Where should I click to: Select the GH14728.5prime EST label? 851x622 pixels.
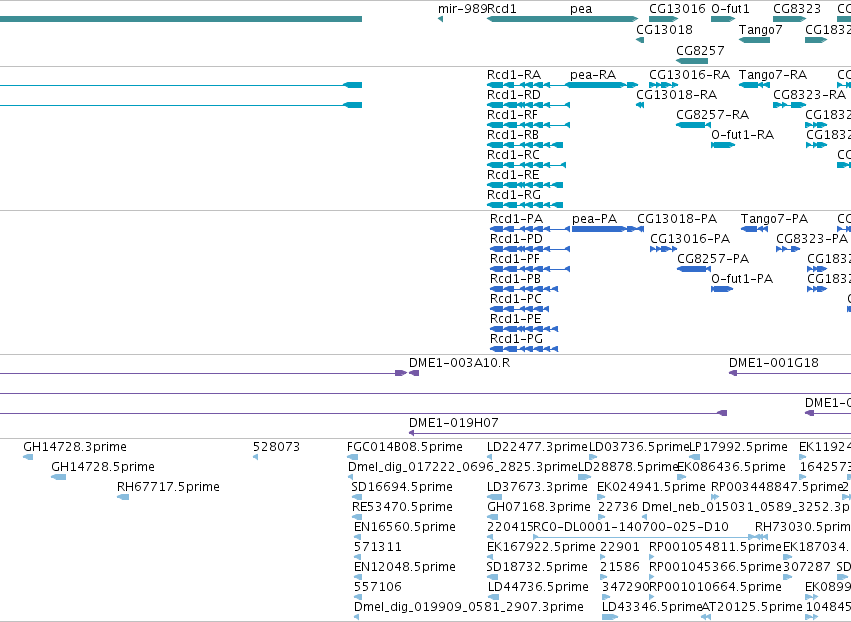click(103, 467)
